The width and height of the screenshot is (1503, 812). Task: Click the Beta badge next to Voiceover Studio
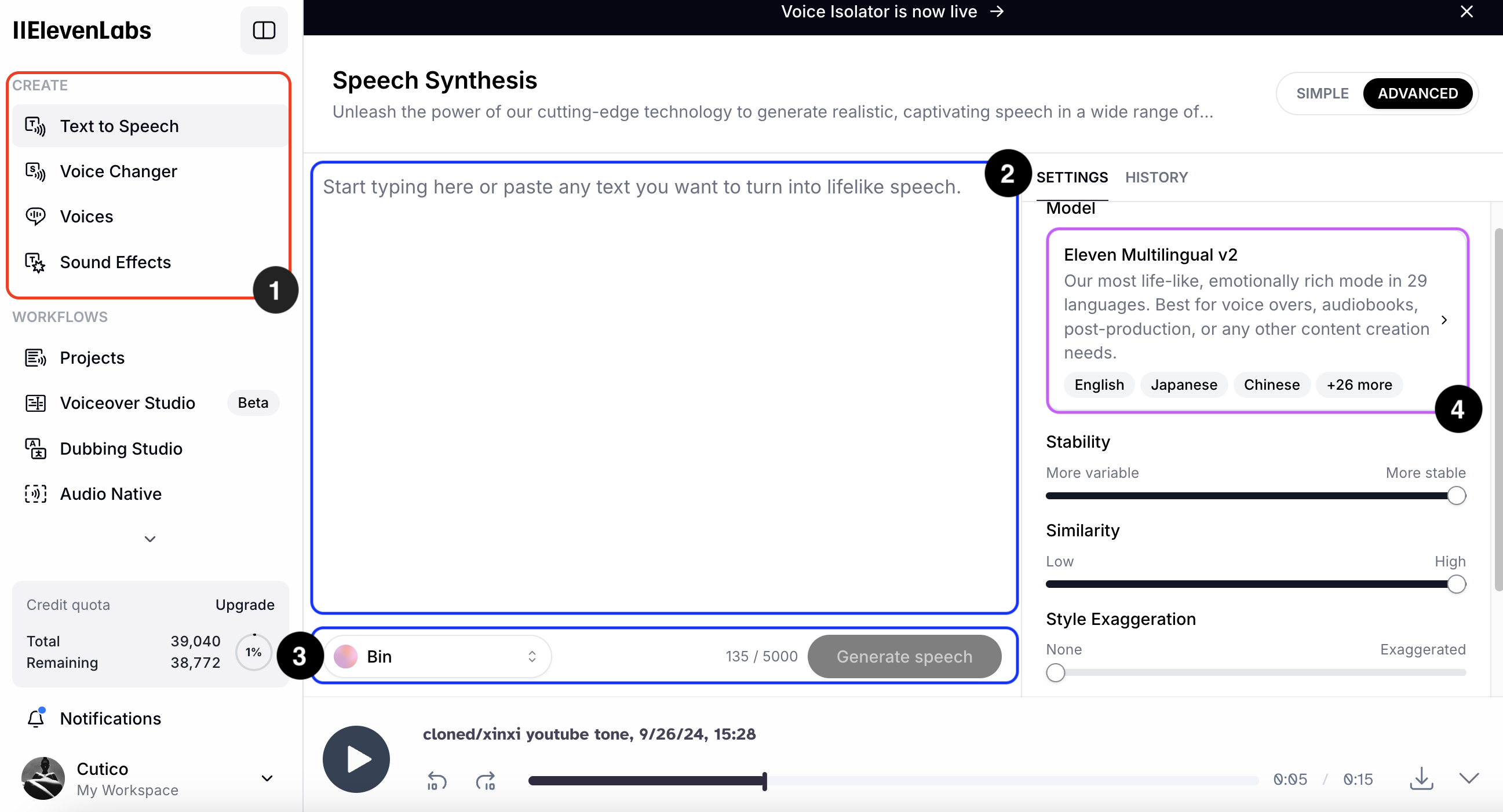[253, 403]
